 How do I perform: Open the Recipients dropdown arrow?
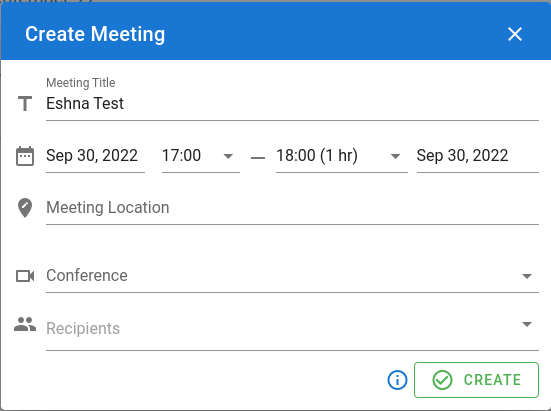pyautogui.click(x=527, y=324)
